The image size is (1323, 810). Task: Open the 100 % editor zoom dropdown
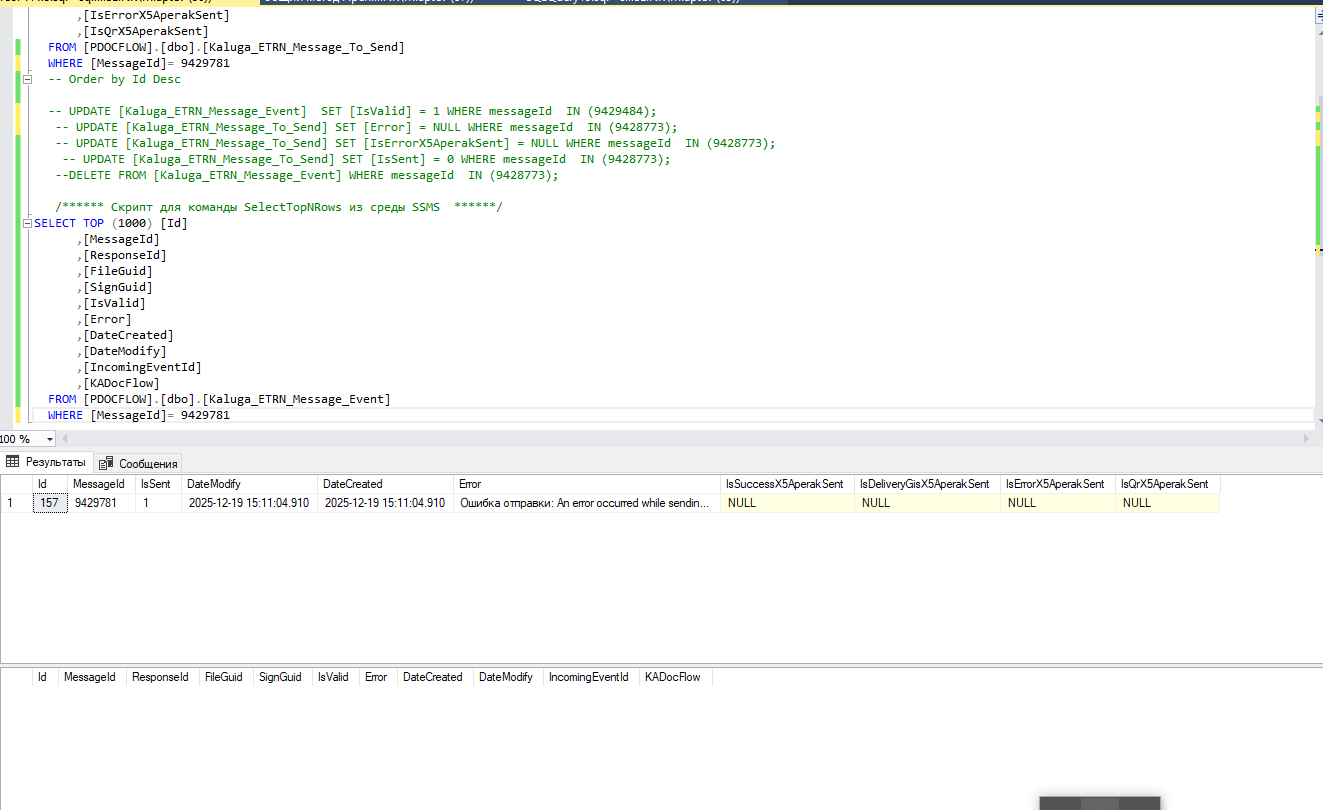click(51, 439)
